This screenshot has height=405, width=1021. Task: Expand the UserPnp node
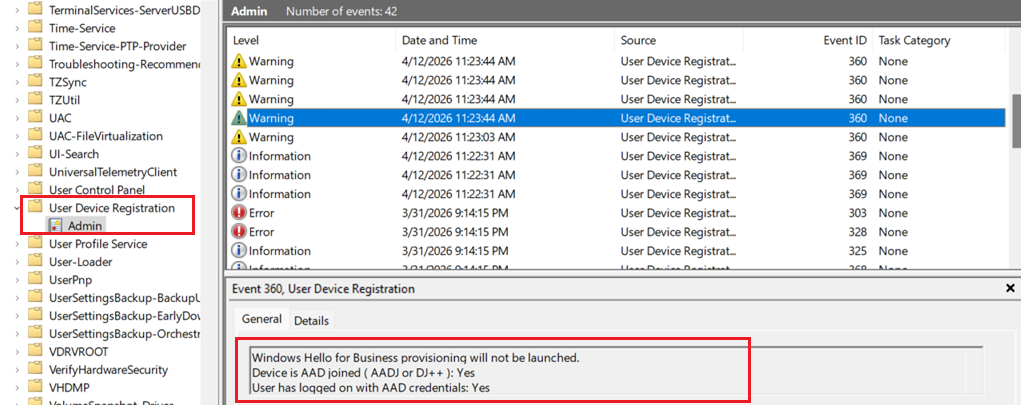[17, 280]
